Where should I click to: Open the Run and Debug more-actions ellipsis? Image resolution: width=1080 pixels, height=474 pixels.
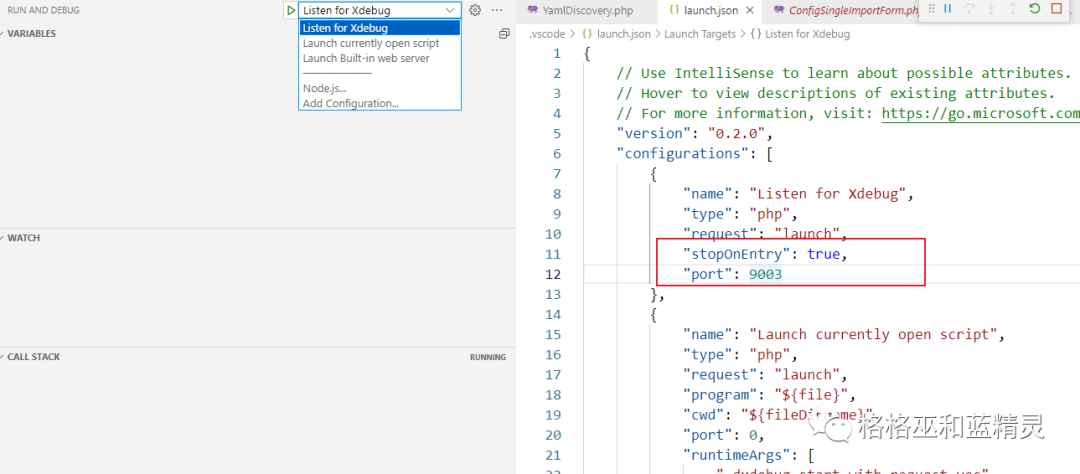(497, 10)
